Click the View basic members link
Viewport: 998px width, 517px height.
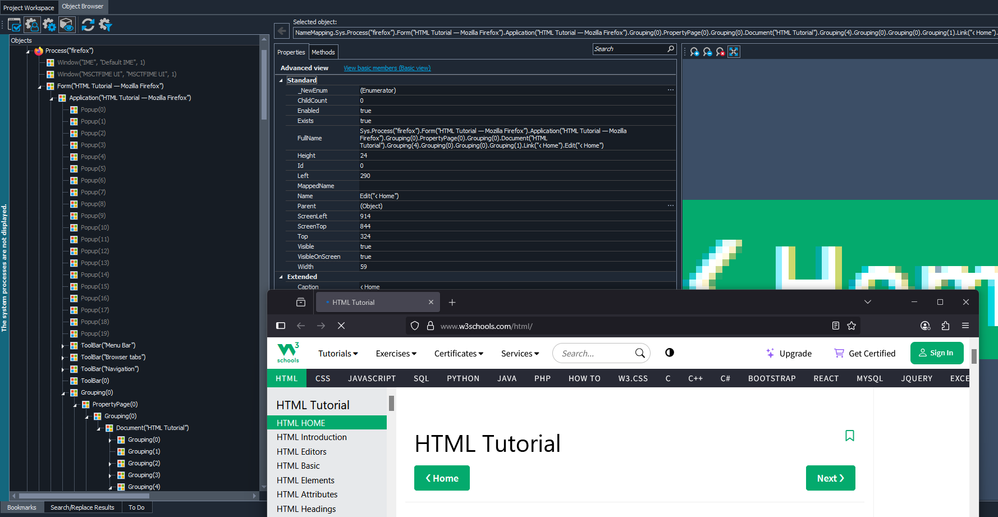pos(387,68)
